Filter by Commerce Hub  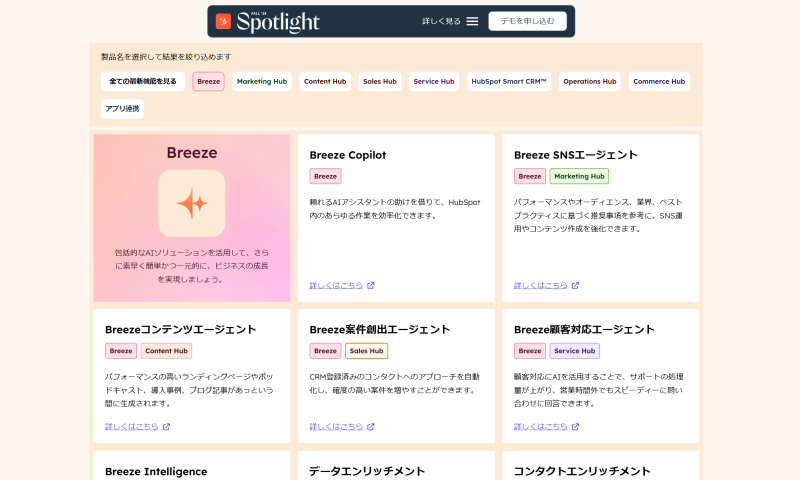(x=659, y=82)
